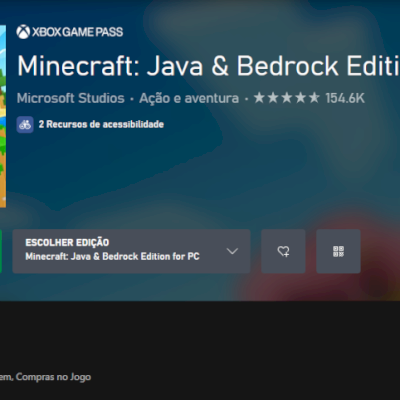The width and height of the screenshot is (400, 400).
Task: View the five-star rating
Action: (287, 98)
